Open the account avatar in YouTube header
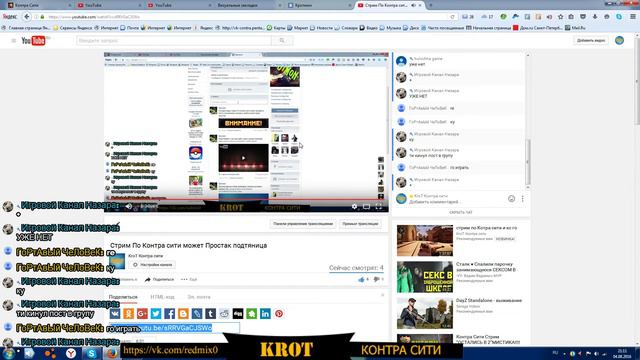 [x=619, y=40]
